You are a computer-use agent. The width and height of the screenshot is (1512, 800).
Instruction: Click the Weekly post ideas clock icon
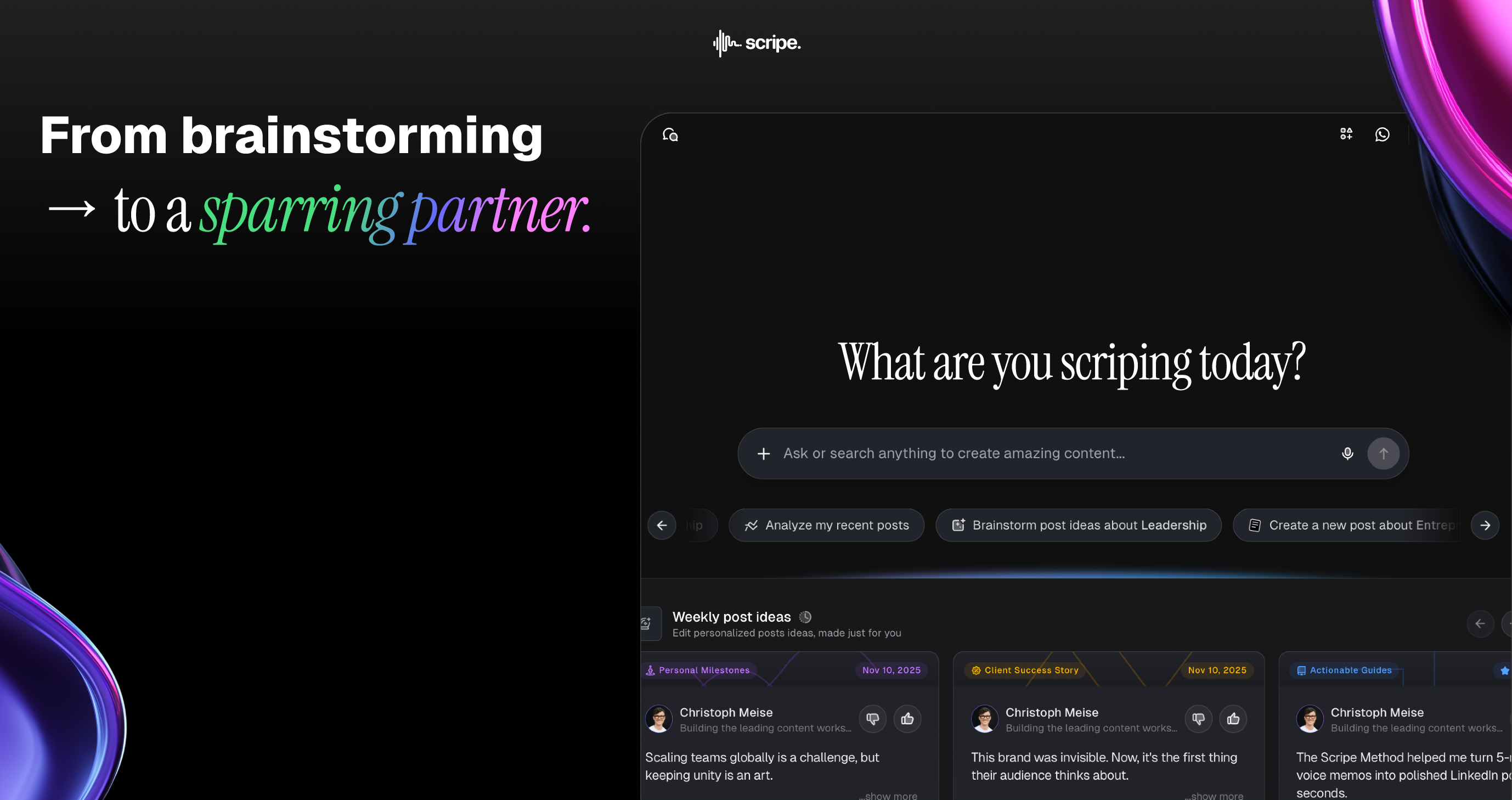point(805,617)
